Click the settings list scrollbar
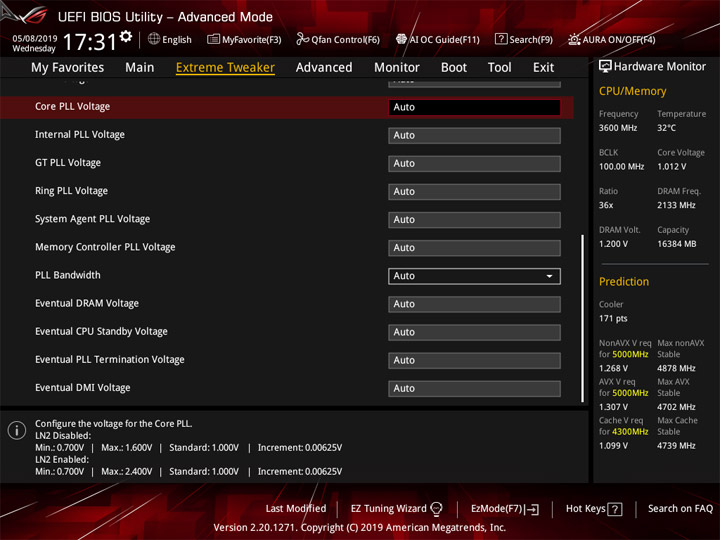Screen dimensions: 720x540 coord(583,319)
